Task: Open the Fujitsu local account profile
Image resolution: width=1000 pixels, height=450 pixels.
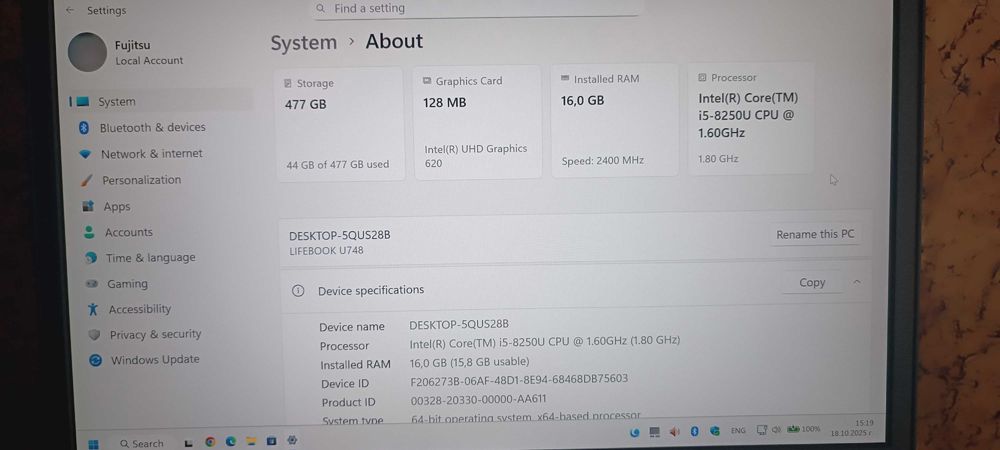Action: [x=126, y=52]
